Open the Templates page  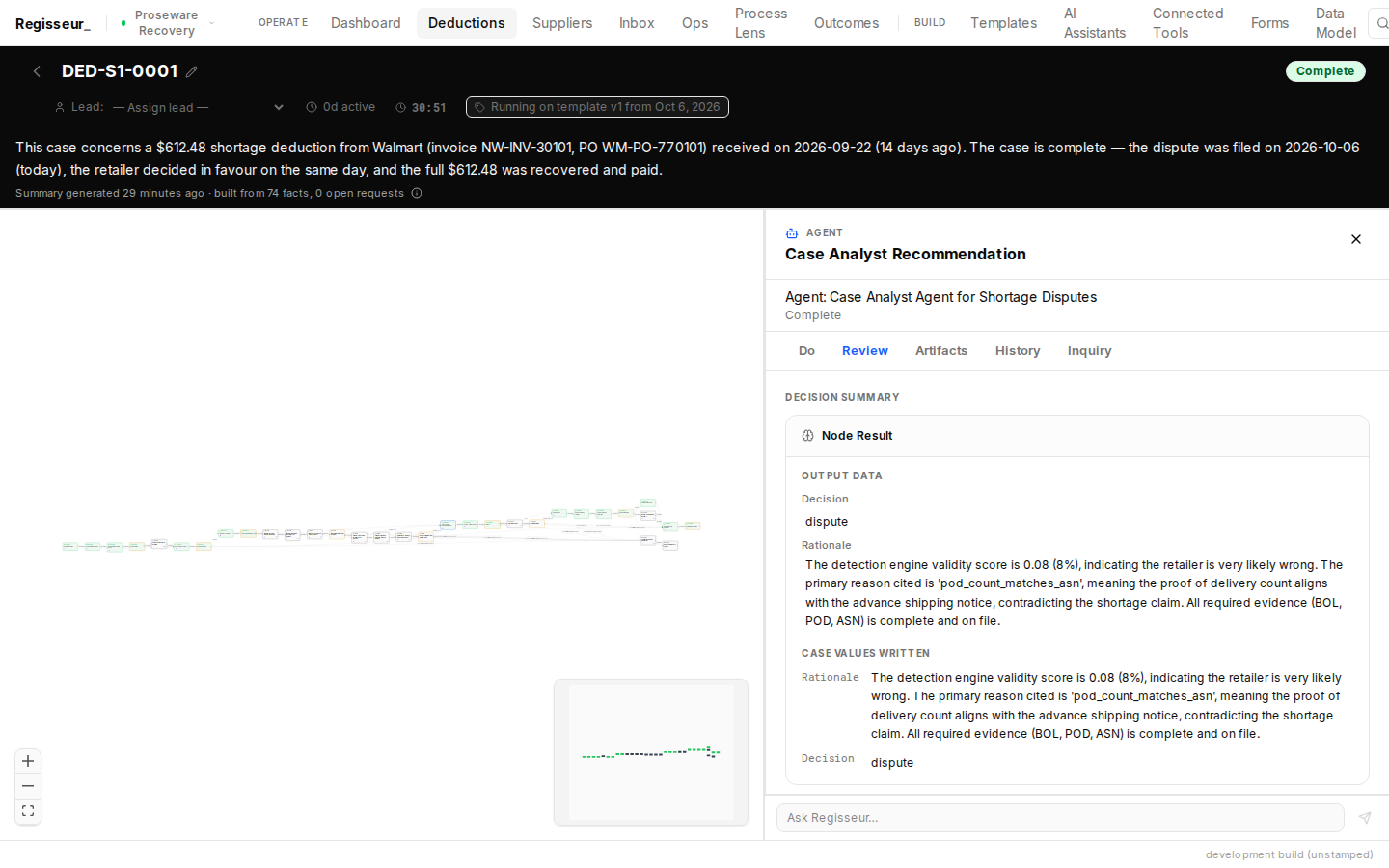coord(1004,23)
